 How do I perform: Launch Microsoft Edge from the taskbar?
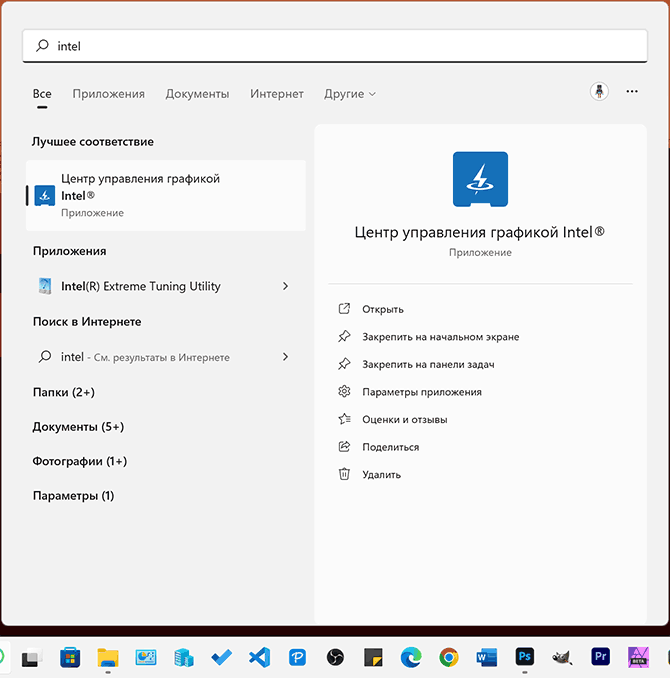(x=411, y=658)
